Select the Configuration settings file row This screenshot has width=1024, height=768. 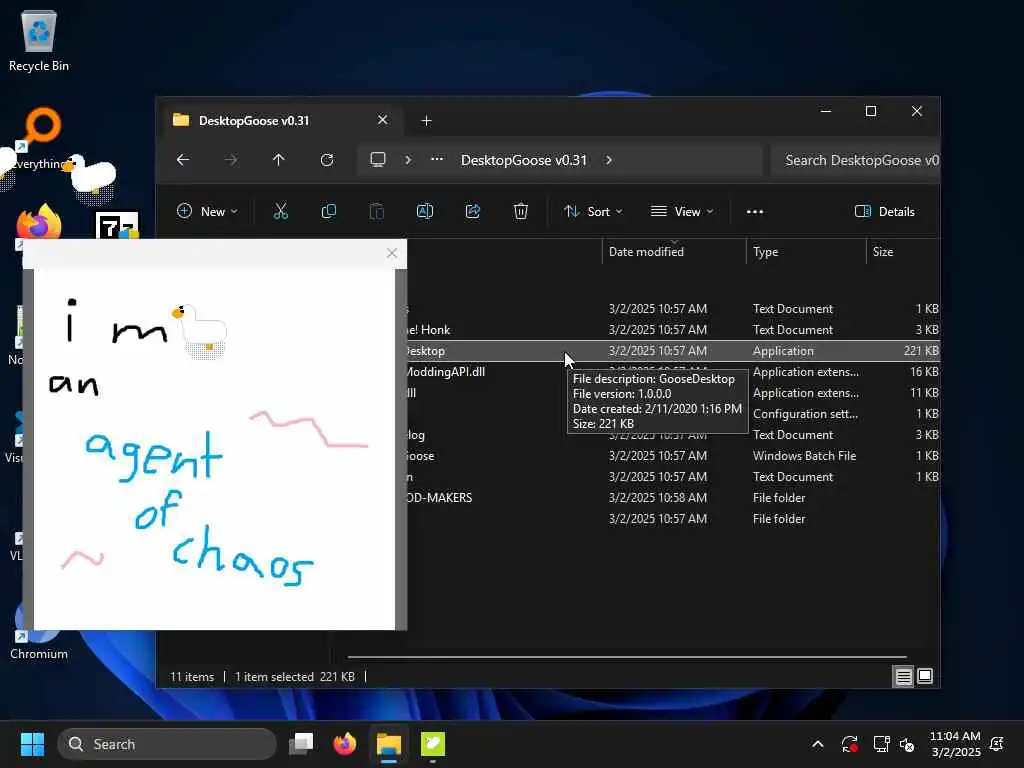click(673, 413)
